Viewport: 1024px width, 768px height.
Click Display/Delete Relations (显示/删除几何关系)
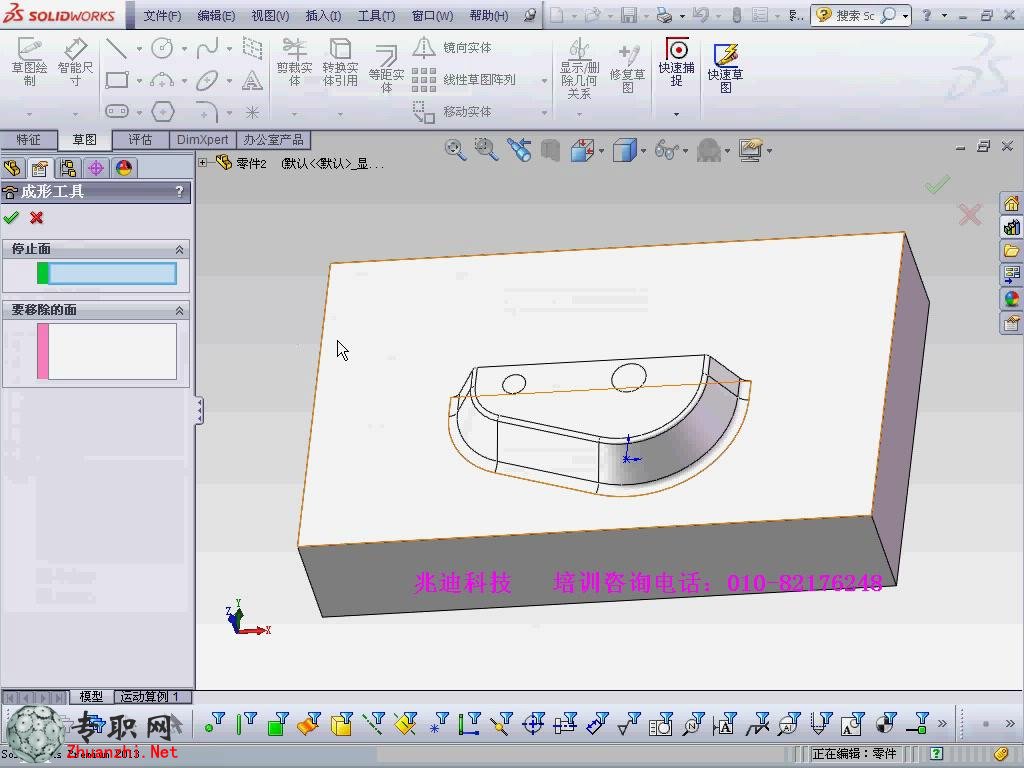pyautogui.click(x=579, y=68)
